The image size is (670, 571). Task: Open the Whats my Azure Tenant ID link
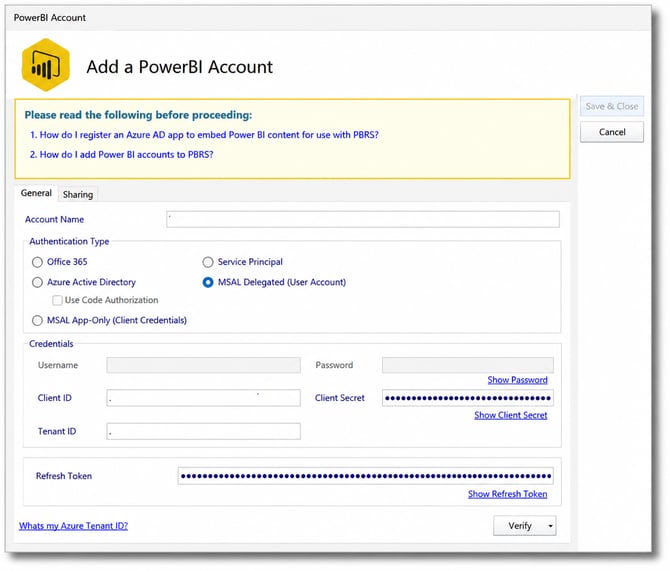click(x=73, y=526)
